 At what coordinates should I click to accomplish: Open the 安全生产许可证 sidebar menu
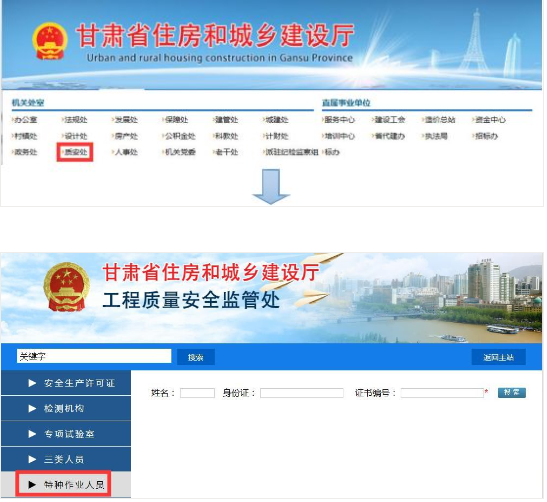pos(66,383)
